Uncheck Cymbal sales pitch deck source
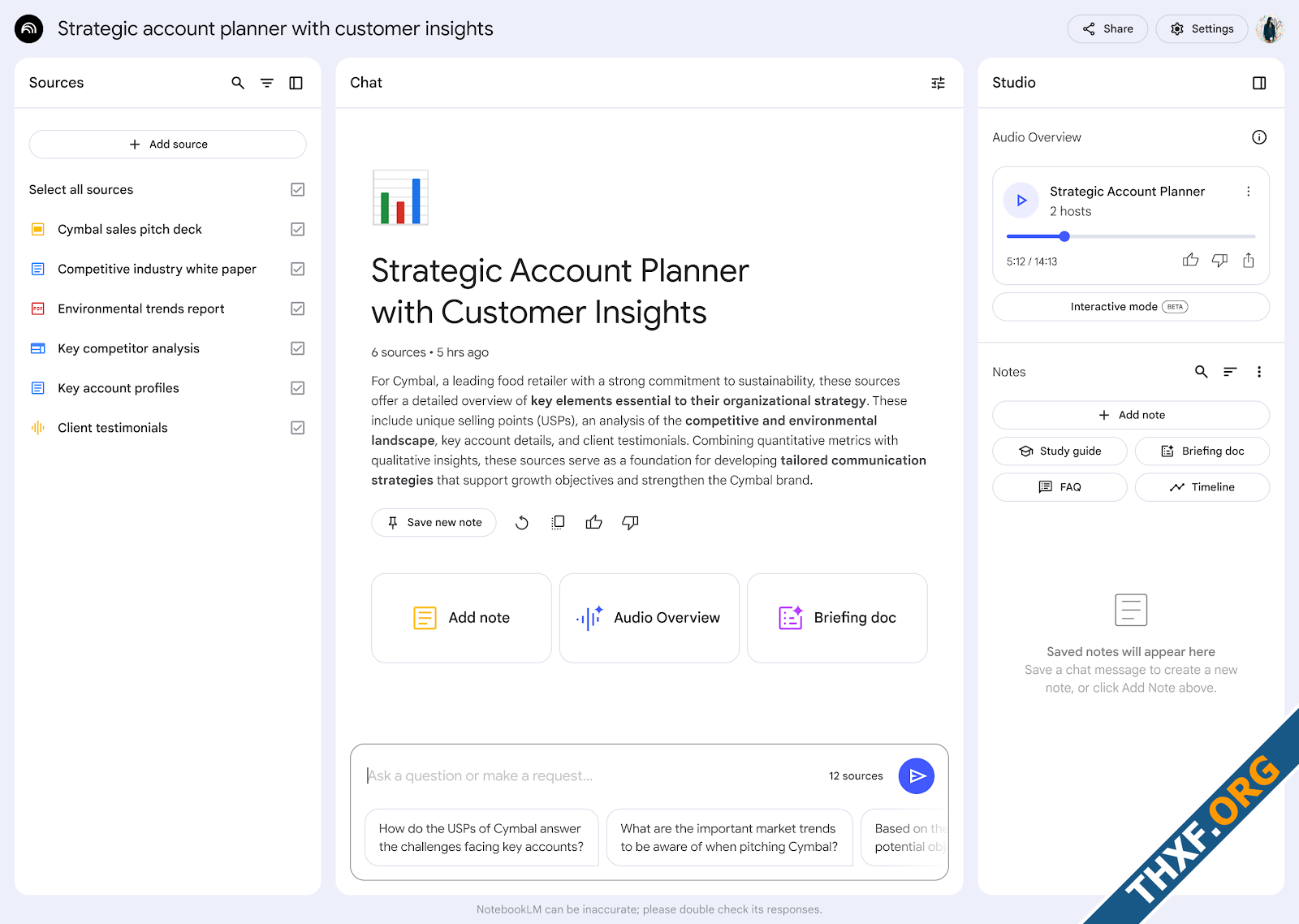1299x924 pixels. tap(298, 230)
